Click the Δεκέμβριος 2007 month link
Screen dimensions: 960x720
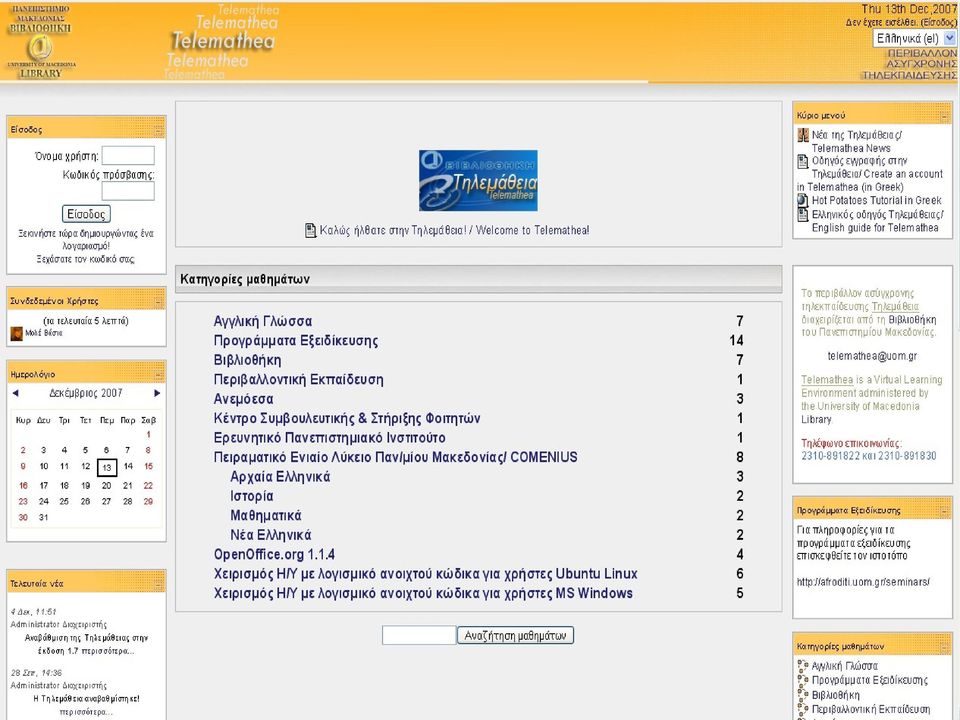(x=86, y=393)
